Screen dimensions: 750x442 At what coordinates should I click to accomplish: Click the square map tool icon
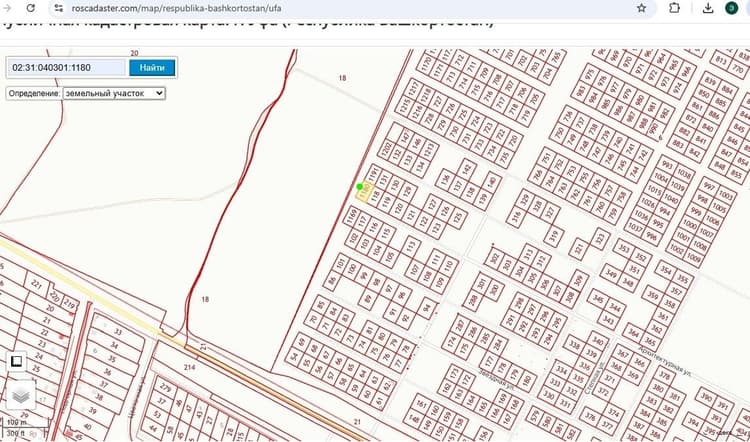[16, 361]
